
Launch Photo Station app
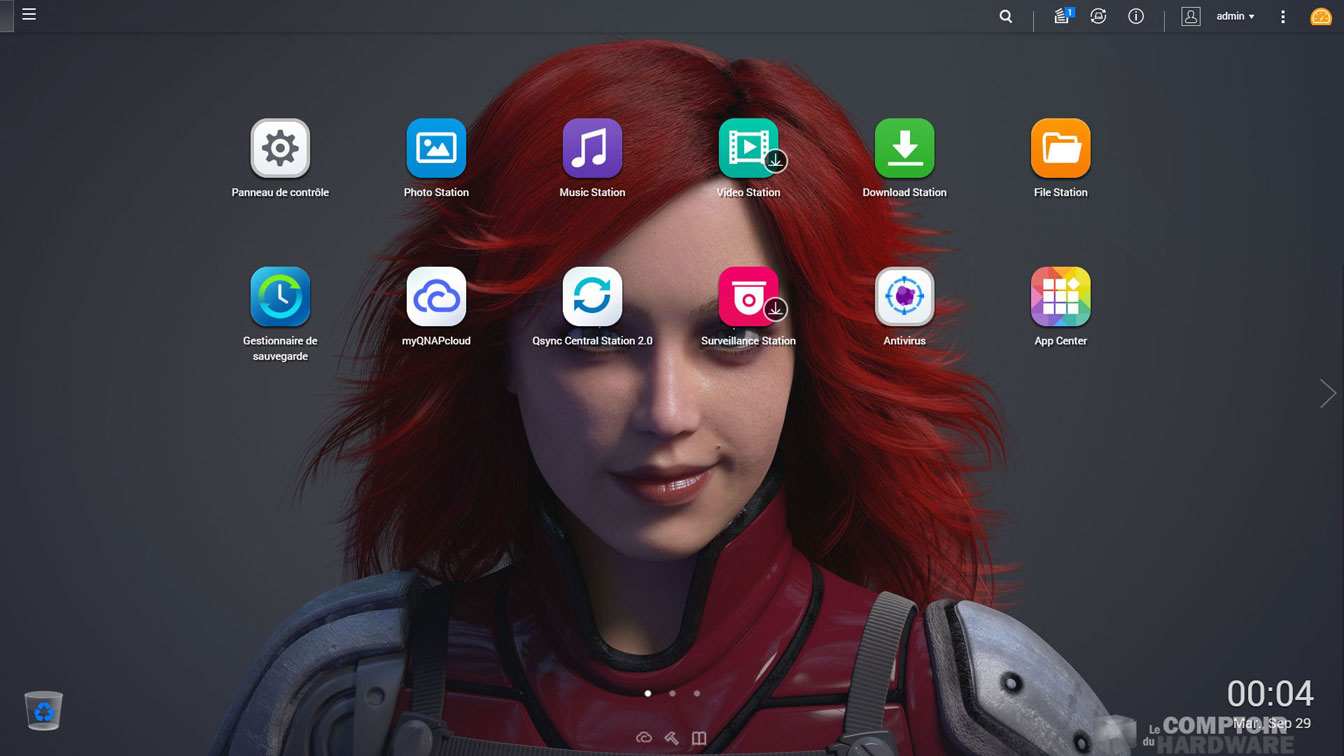pos(436,149)
